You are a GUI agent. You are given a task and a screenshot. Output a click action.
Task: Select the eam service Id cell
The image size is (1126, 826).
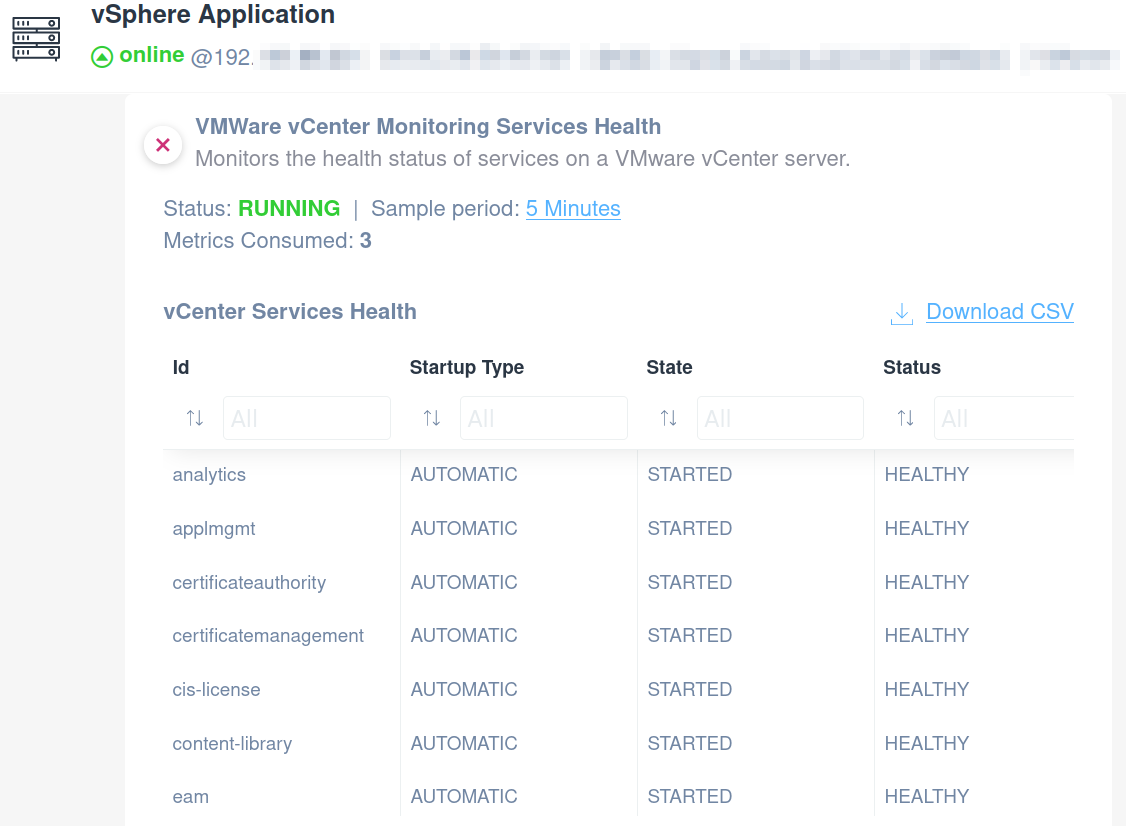tap(190, 797)
